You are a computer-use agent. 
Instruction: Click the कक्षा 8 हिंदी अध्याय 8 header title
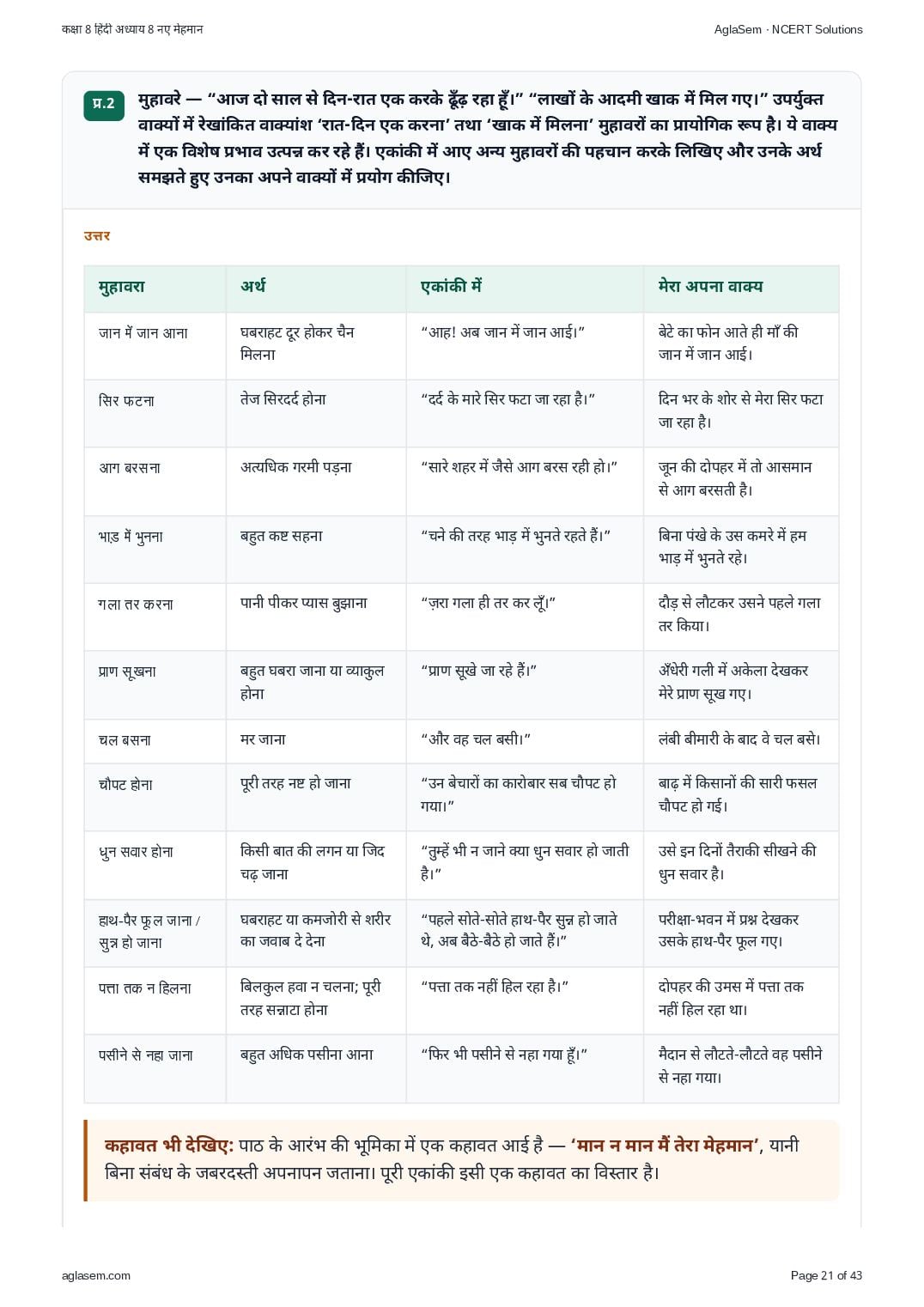pos(132,29)
